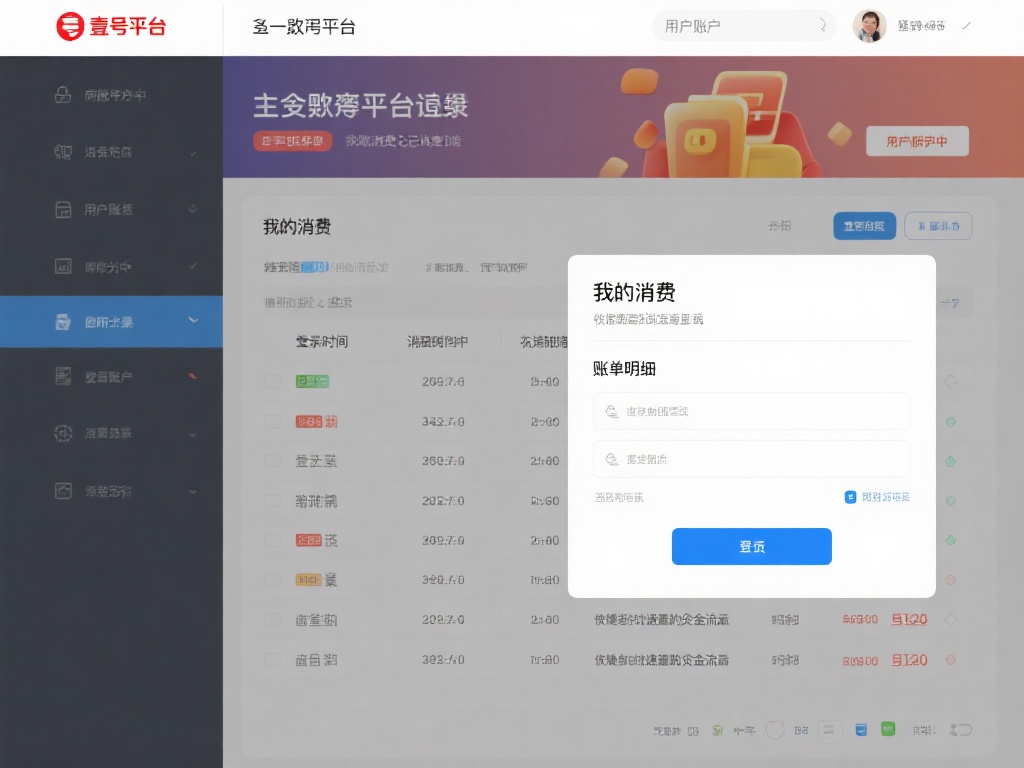Viewport: 1024px width, 768px height.
Task: Click the blue app icon in the footer
Action: coord(861,730)
